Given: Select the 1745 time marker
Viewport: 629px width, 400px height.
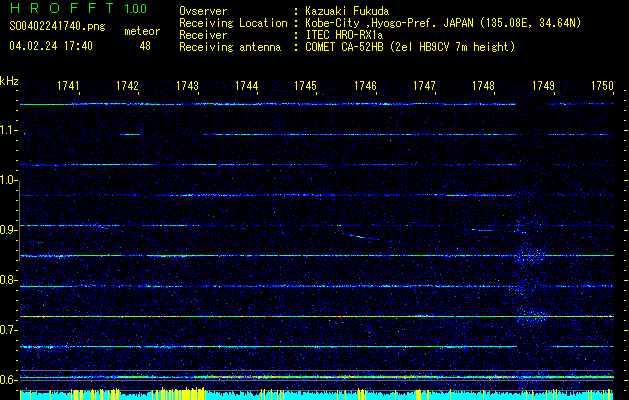Looking at the screenshot, I should coord(306,86).
